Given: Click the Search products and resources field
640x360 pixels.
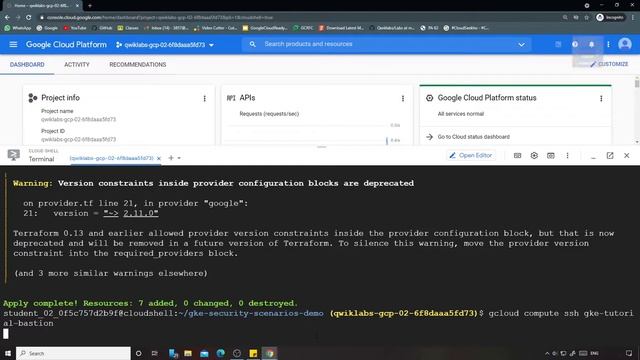Looking at the screenshot, I should click(386, 44).
